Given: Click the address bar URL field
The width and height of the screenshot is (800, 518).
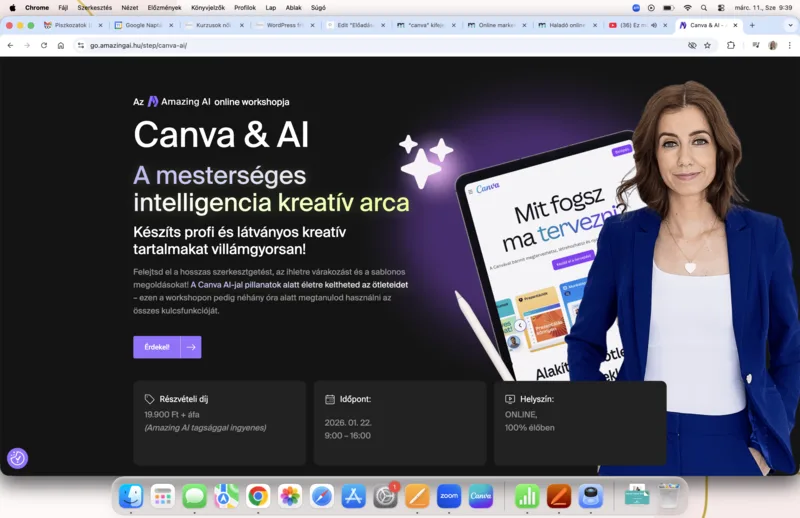Looking at the screenshot, I should point(383,45).
